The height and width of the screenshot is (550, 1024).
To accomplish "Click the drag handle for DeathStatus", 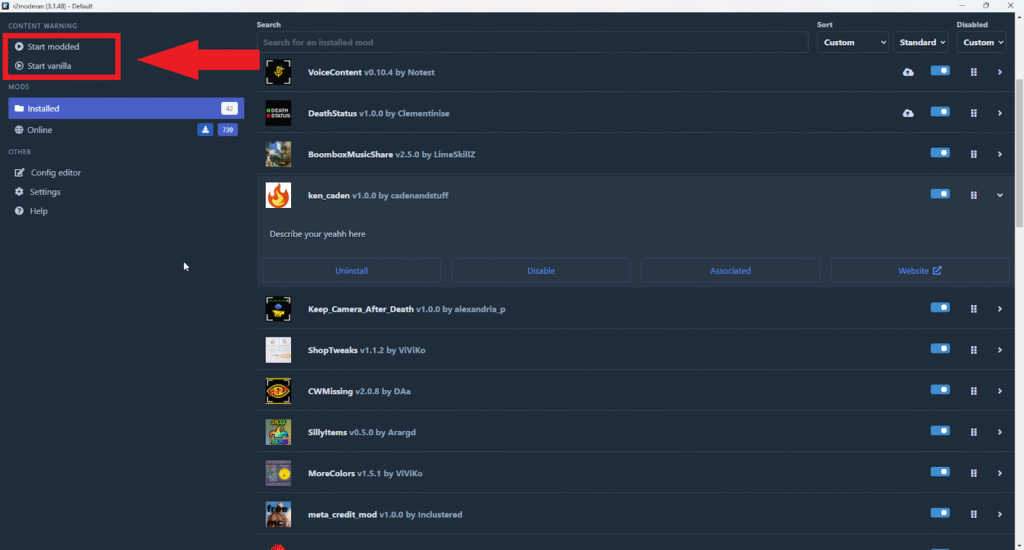I will (974, 113).
